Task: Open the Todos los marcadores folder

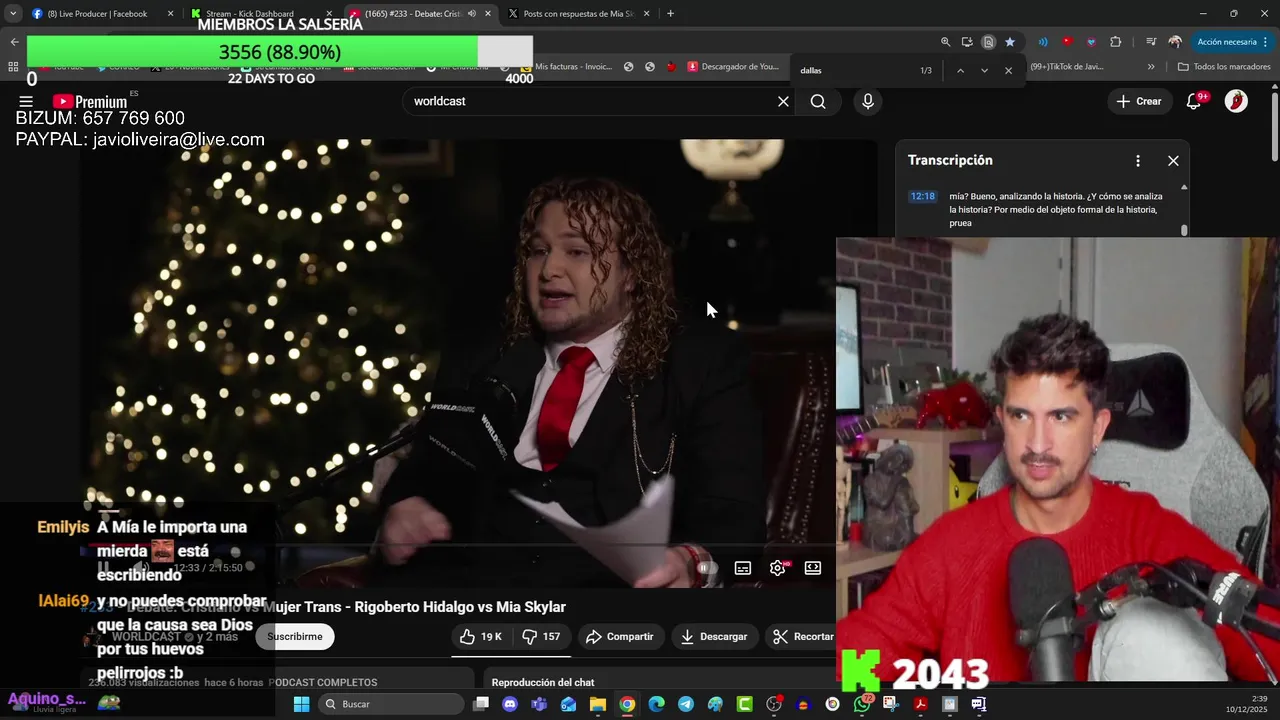Action: [1224, 67]
